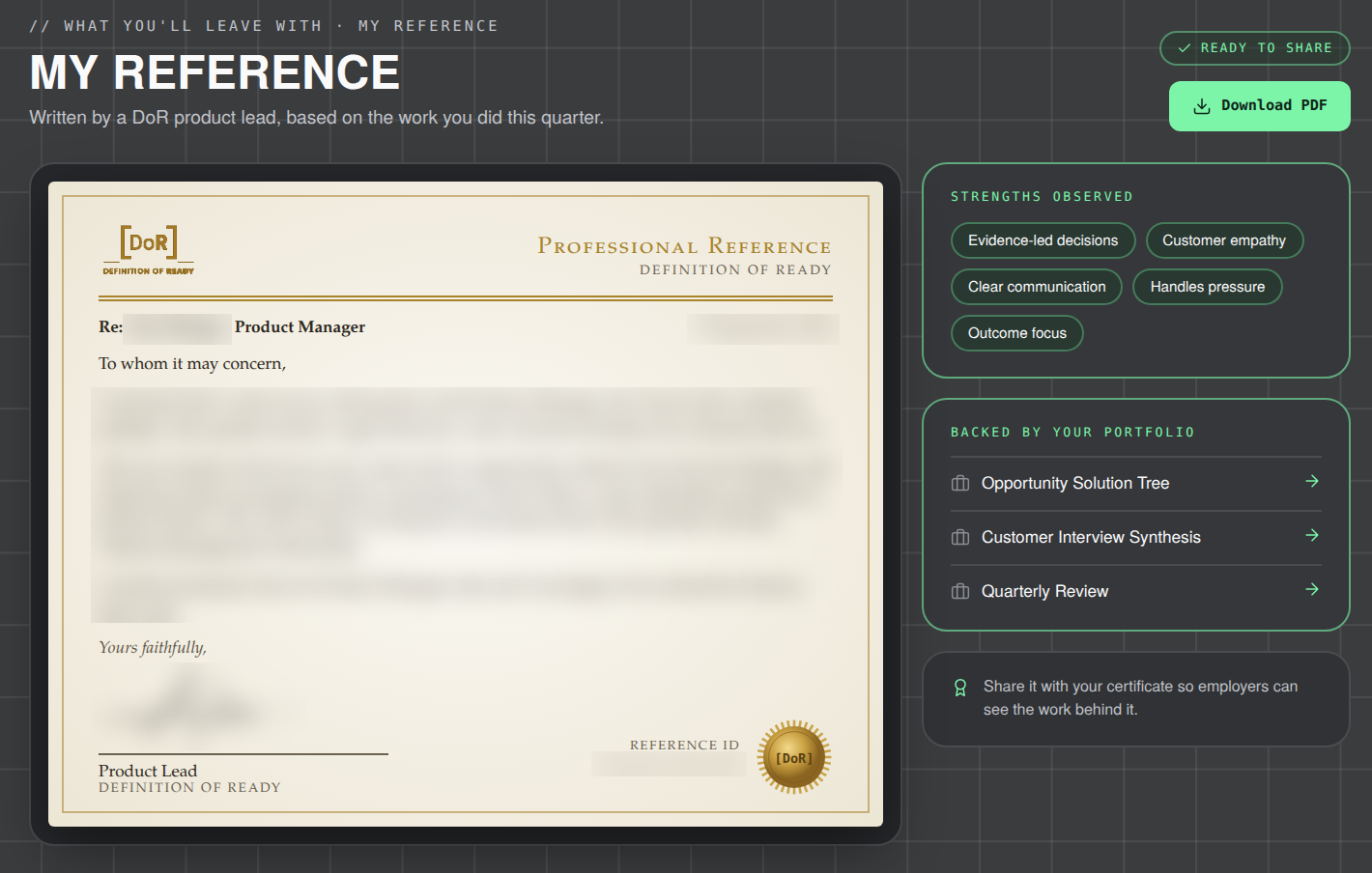Click the gold DoR seal on the certificate
Viewport: 1372px width, 873px height.
(794, 757)
